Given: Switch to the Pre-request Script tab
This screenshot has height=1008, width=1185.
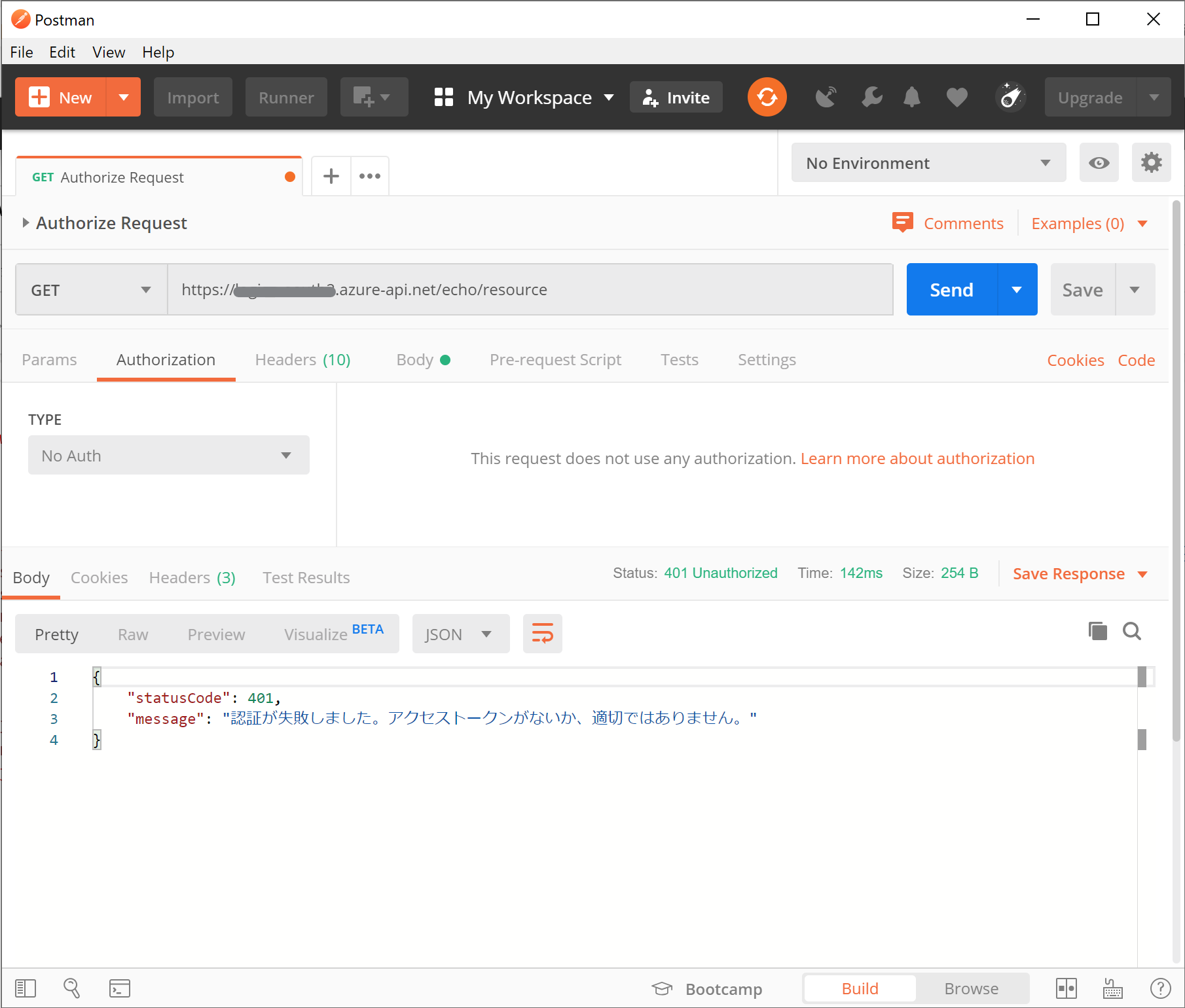Looking at the screenshot, I should click(x=555, y=359).
